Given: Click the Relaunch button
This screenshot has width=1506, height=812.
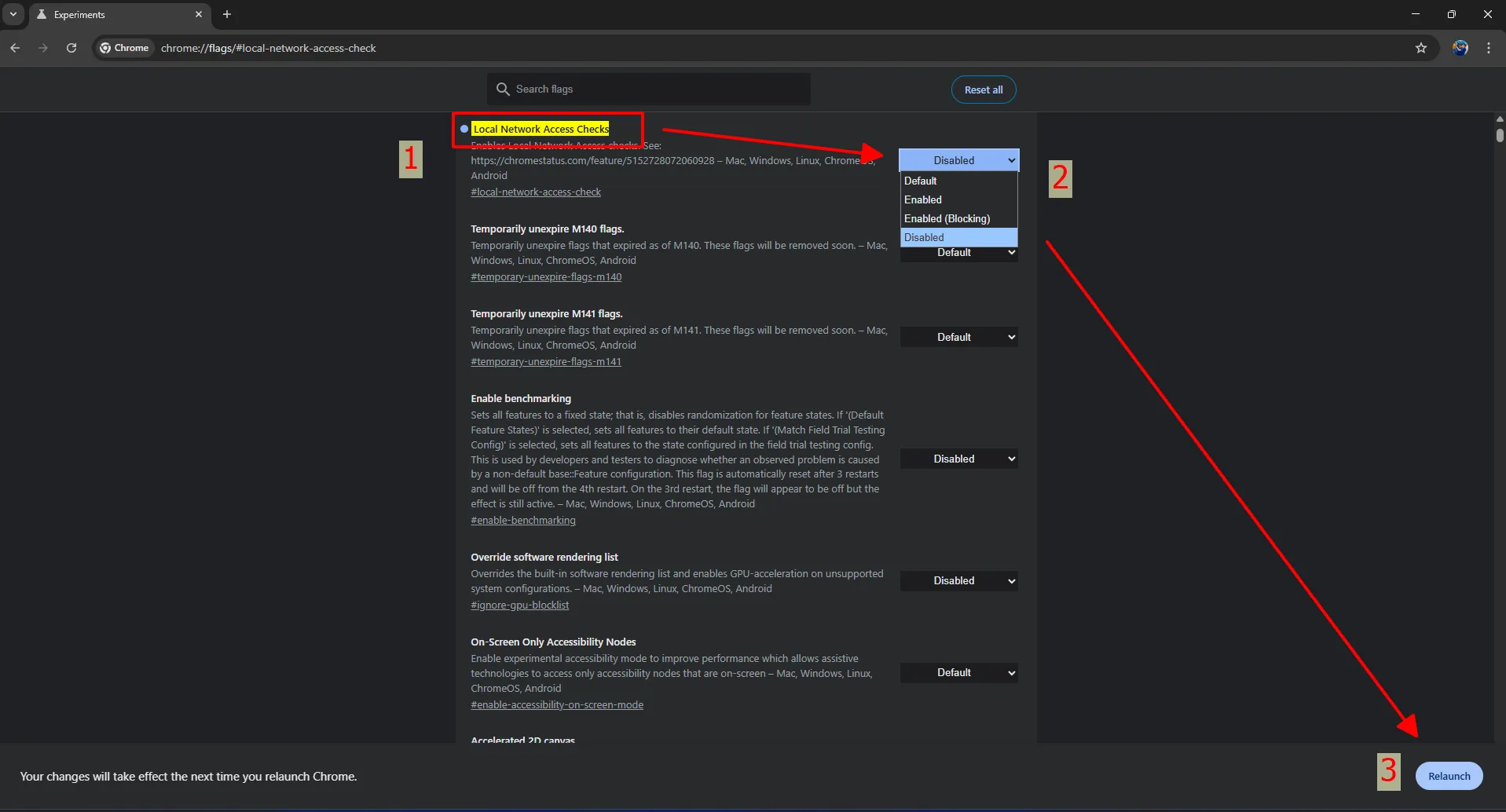Looking at the screenshot, I should point(1448,776).
